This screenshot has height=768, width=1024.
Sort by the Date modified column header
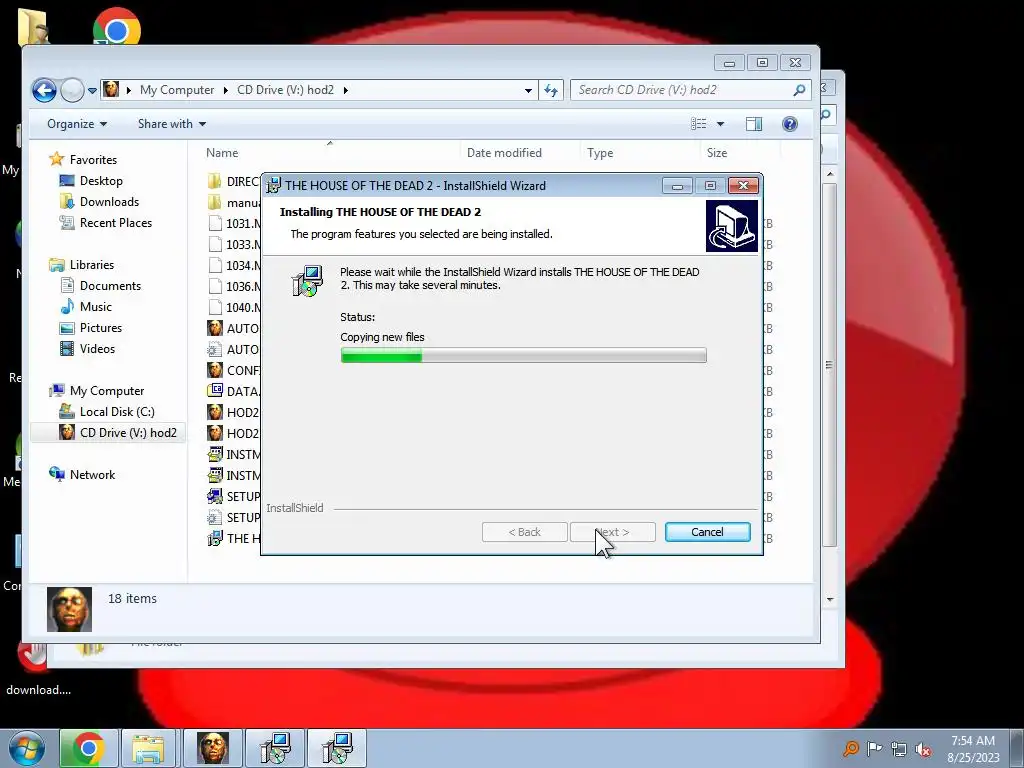(x=504, y=152)
